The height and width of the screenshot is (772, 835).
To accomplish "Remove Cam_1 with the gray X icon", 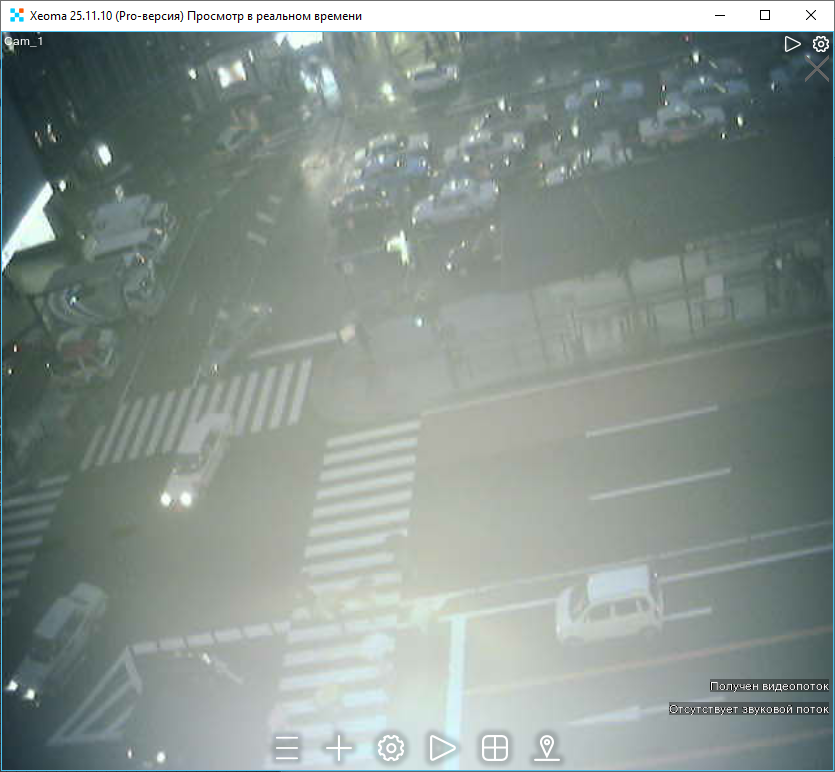I will (x=817, y=70).
